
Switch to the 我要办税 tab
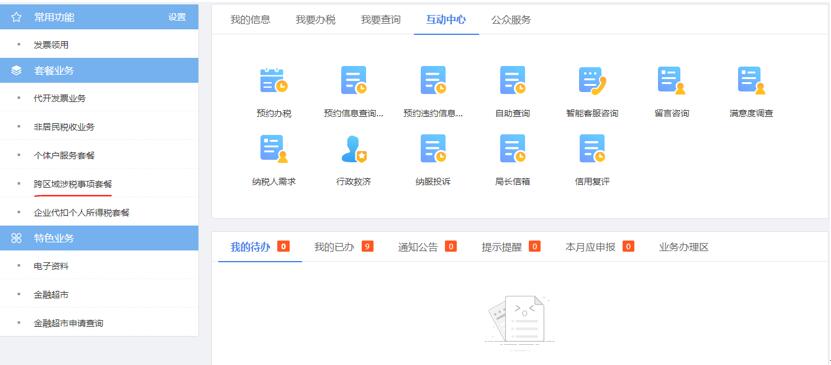point(315,20)
